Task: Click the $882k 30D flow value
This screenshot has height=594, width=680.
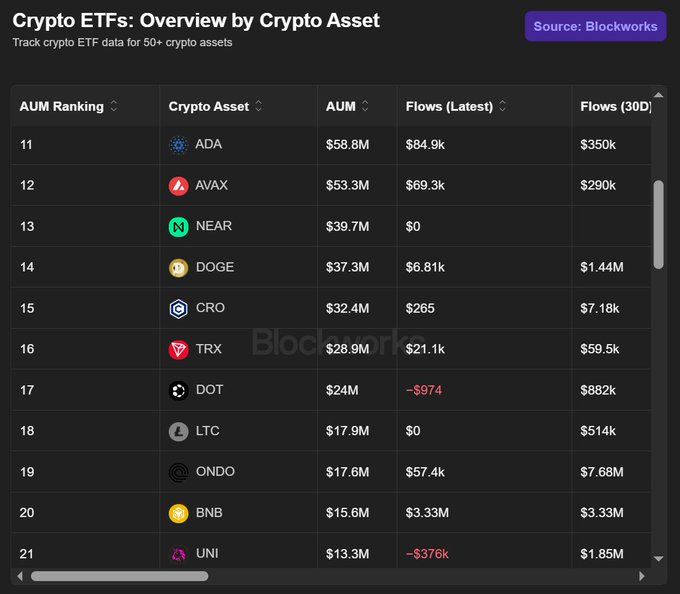Action: [x=598, y=390]
